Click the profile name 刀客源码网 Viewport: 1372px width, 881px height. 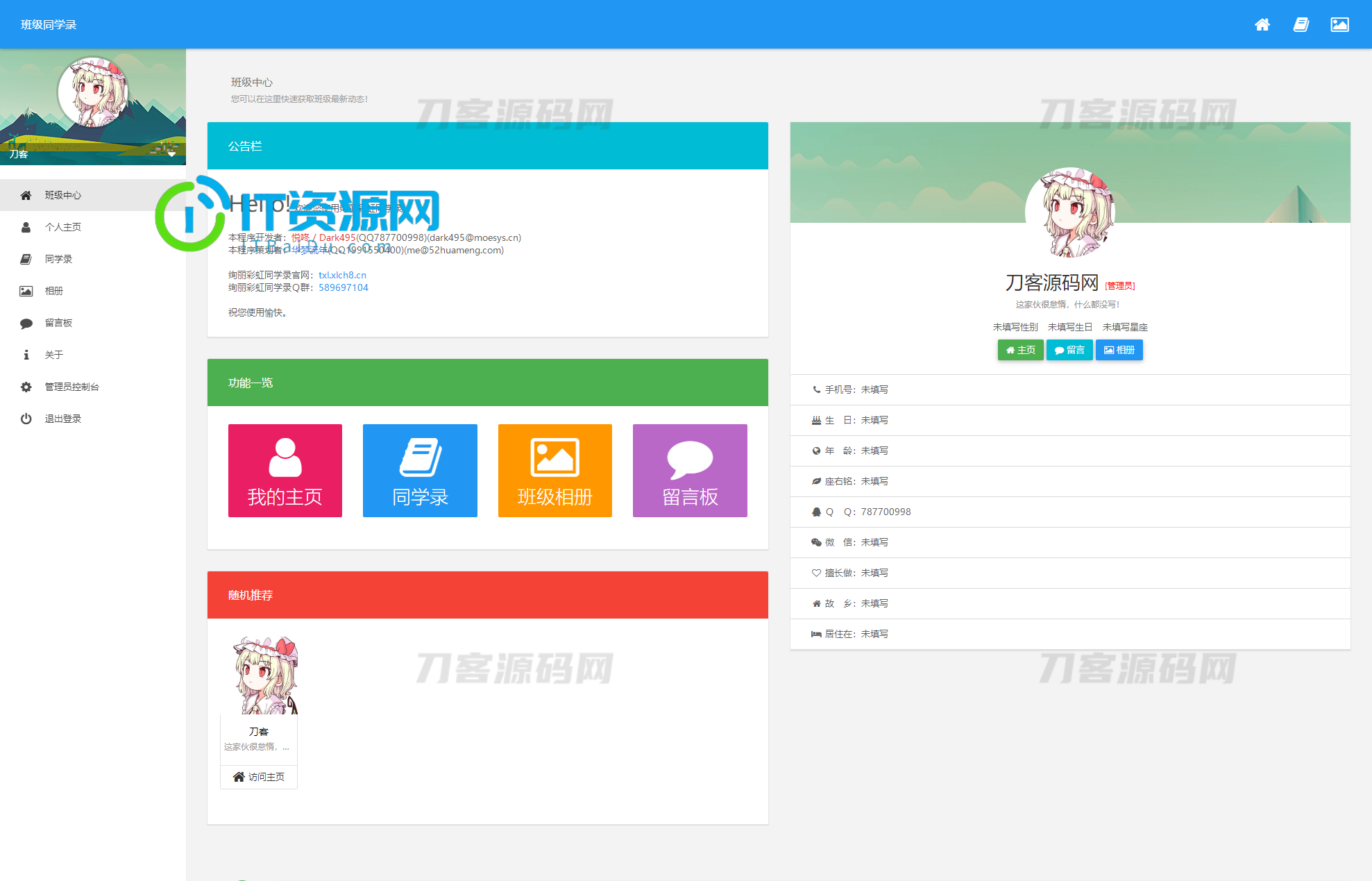click(x=1052, y=283)
